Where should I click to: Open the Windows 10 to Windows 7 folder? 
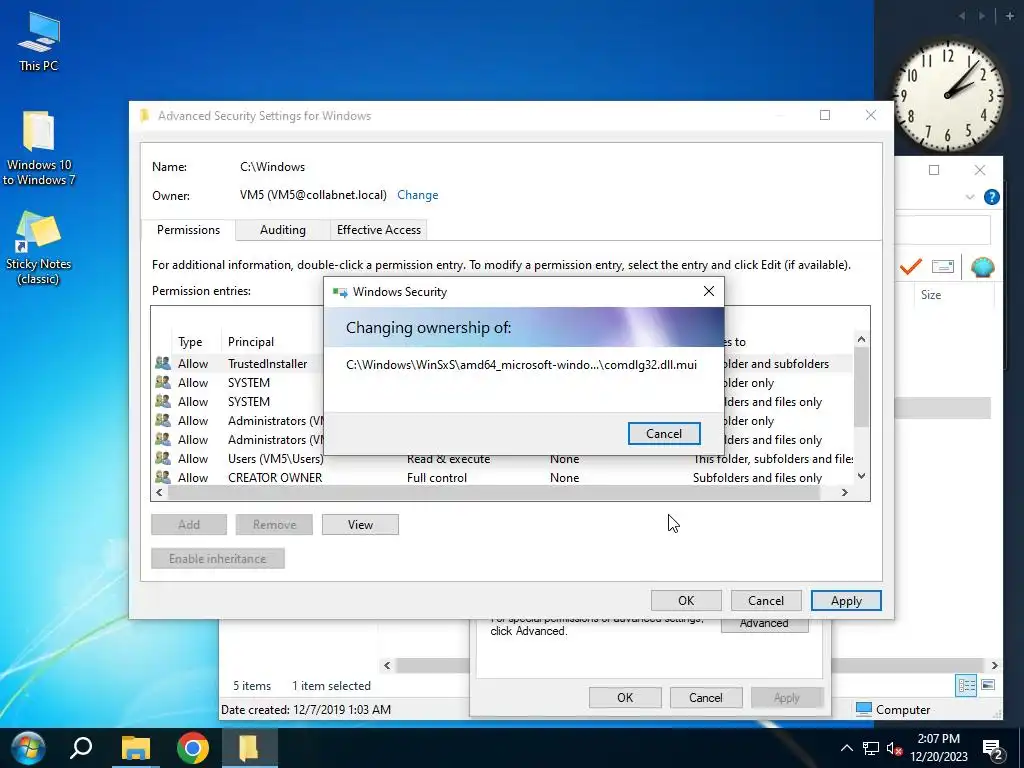[39, 149]
